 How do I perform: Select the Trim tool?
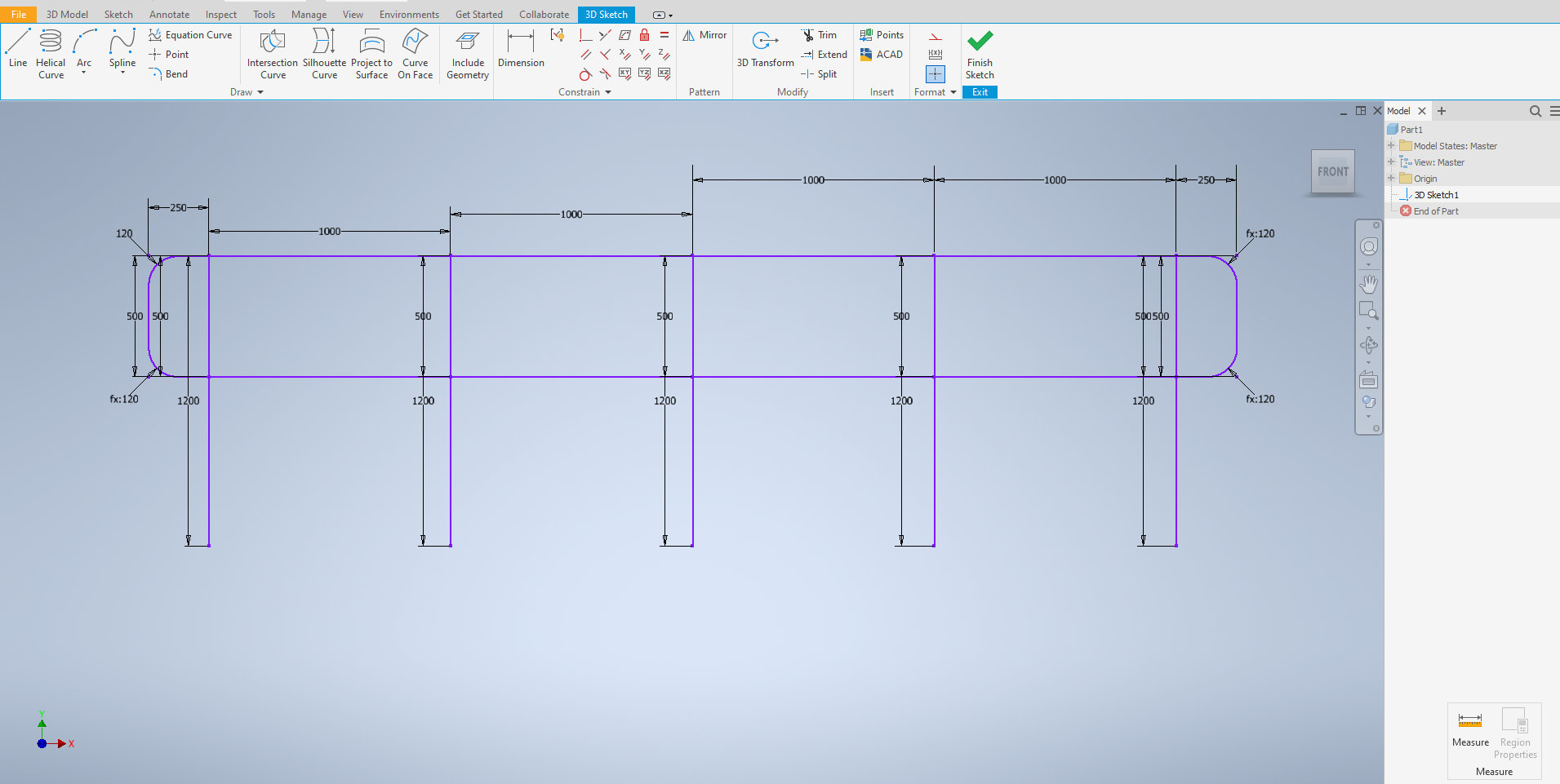click(x=819, y=35)
